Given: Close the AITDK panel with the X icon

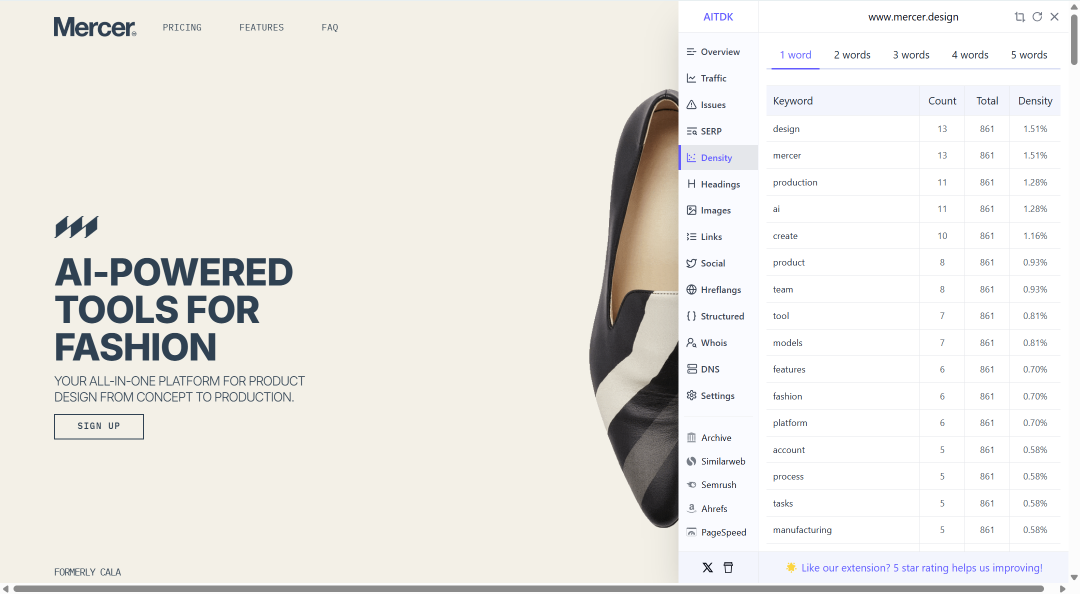Looking at the screenshot, I should click(1055, 17).
